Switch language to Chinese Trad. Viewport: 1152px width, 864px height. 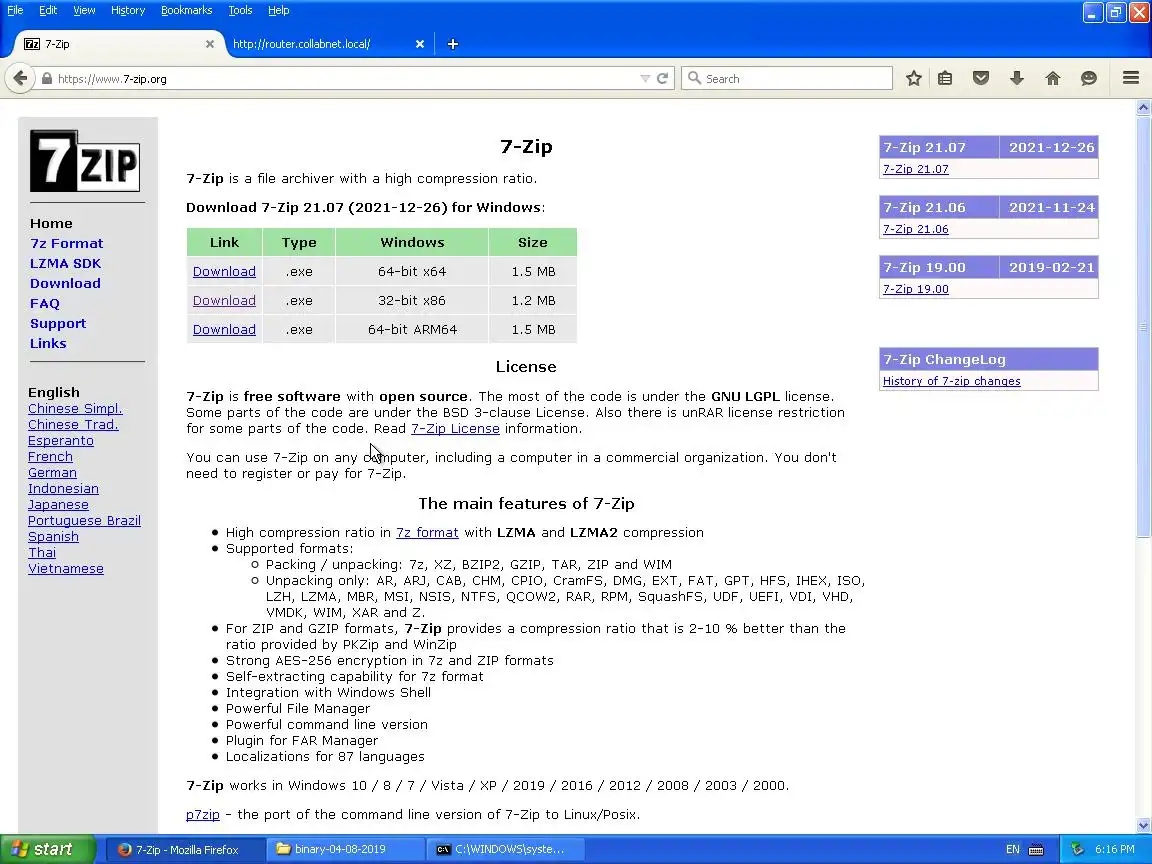(x=73, y=425)
